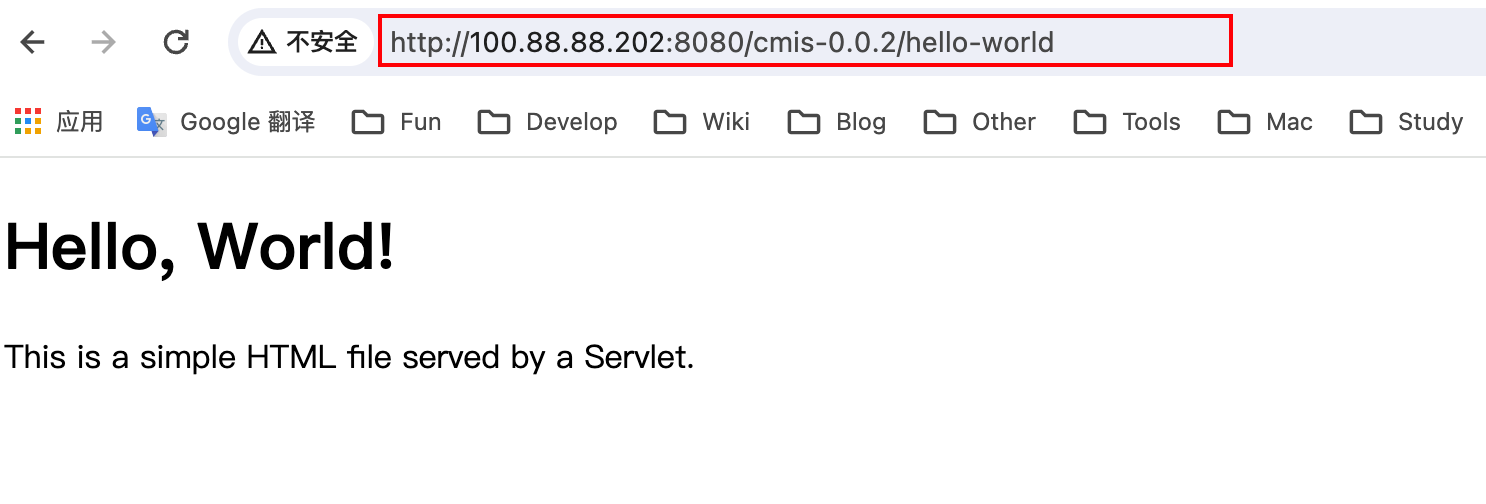
Task: Focus the hello-world URL address field
Action: 805,42
